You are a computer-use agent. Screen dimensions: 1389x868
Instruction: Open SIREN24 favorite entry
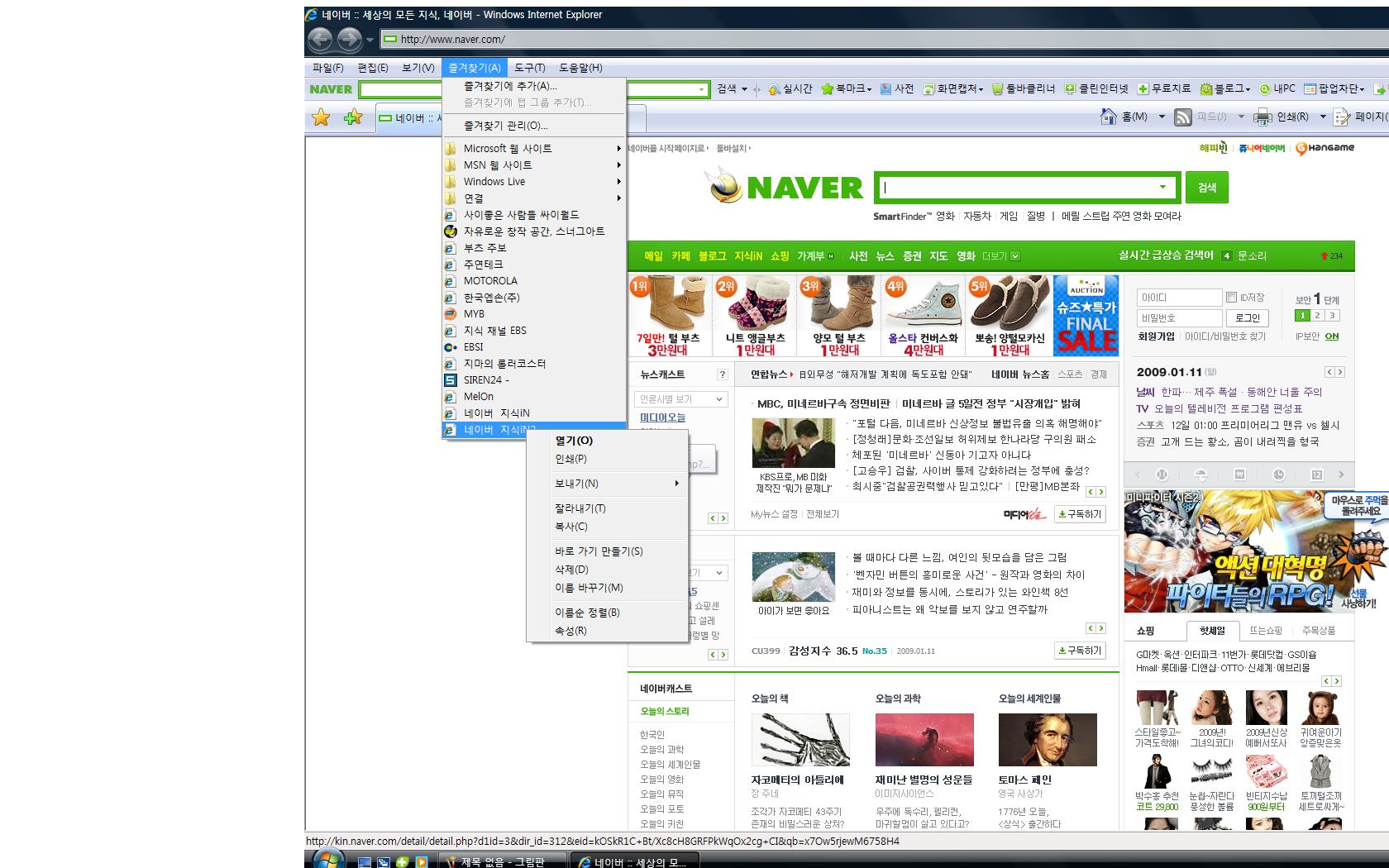click(534, 380)
